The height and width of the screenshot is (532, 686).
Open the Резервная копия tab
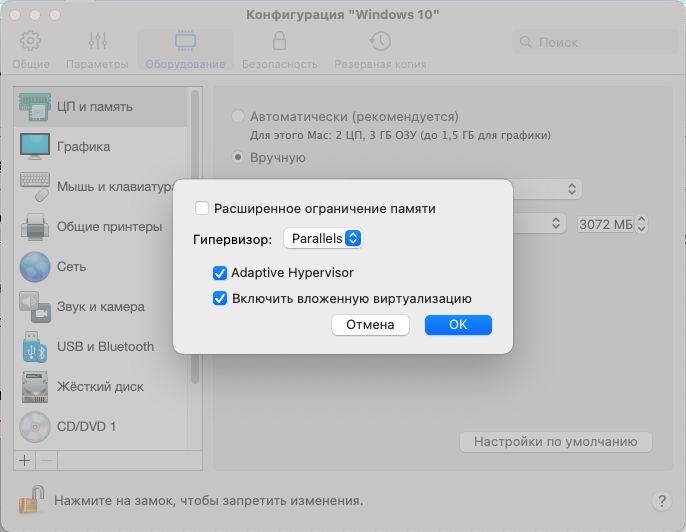coord(379,51)
